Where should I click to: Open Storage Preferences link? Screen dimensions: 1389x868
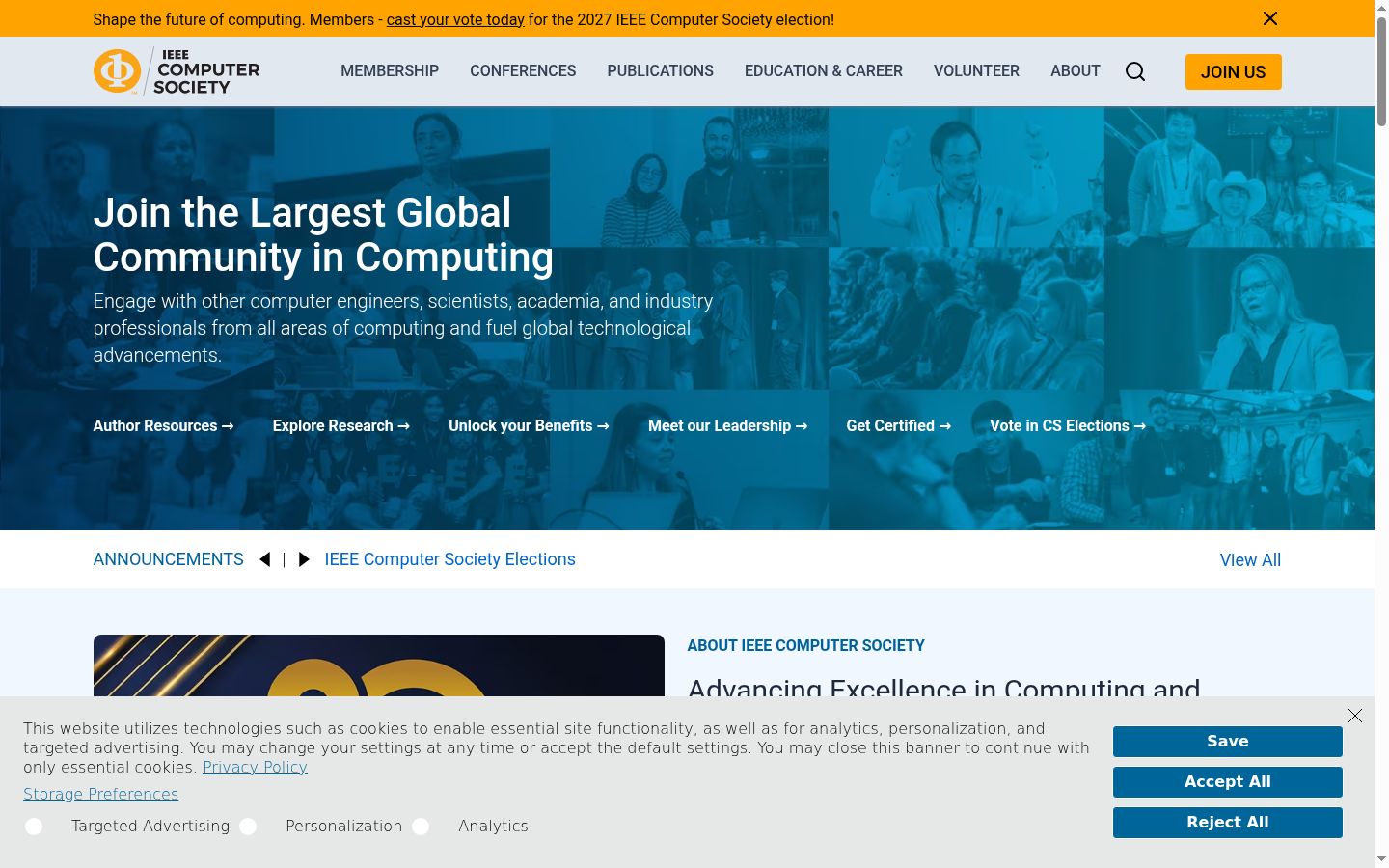pos(101,795)
